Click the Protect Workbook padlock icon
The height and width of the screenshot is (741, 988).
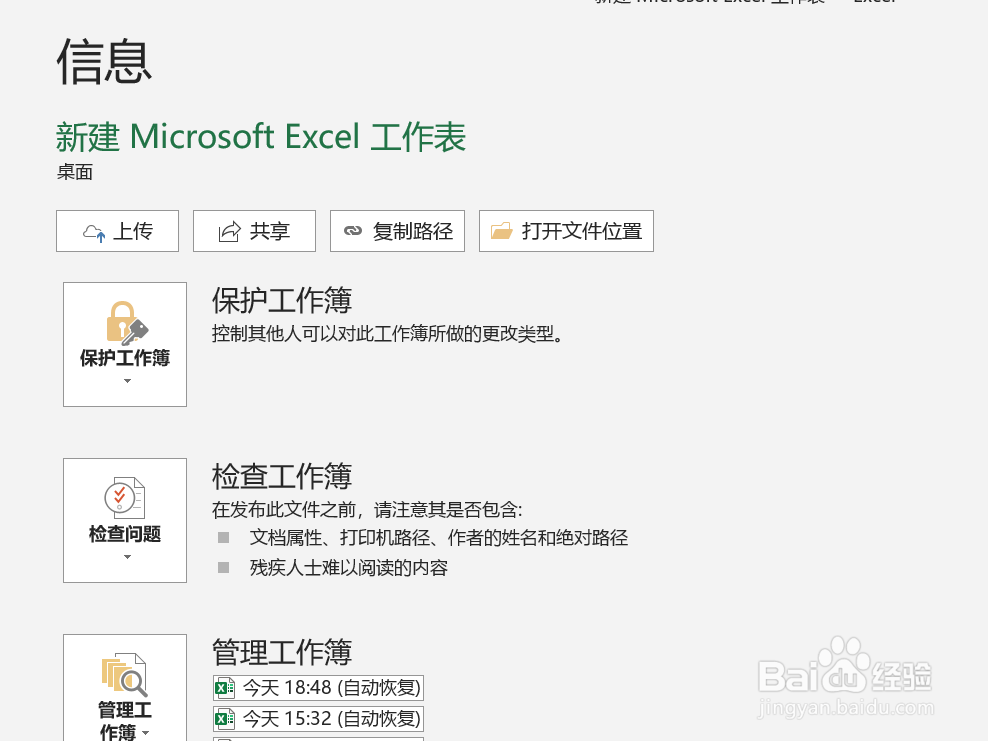point(124,322)
